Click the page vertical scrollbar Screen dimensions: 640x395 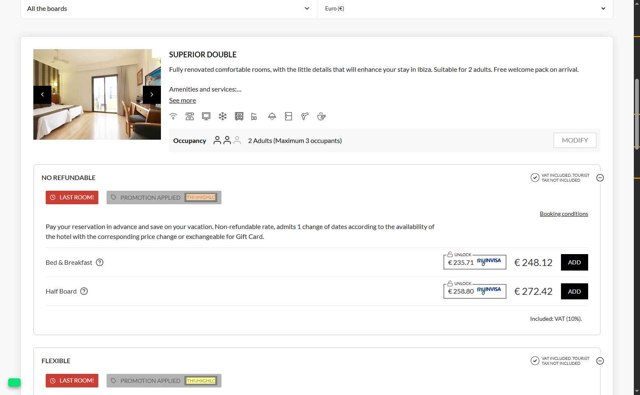[637, 113]
